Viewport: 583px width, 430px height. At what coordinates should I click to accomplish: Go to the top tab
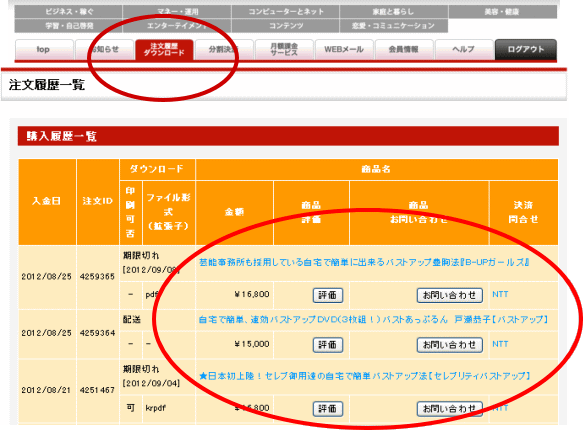[x=44, y=49]
